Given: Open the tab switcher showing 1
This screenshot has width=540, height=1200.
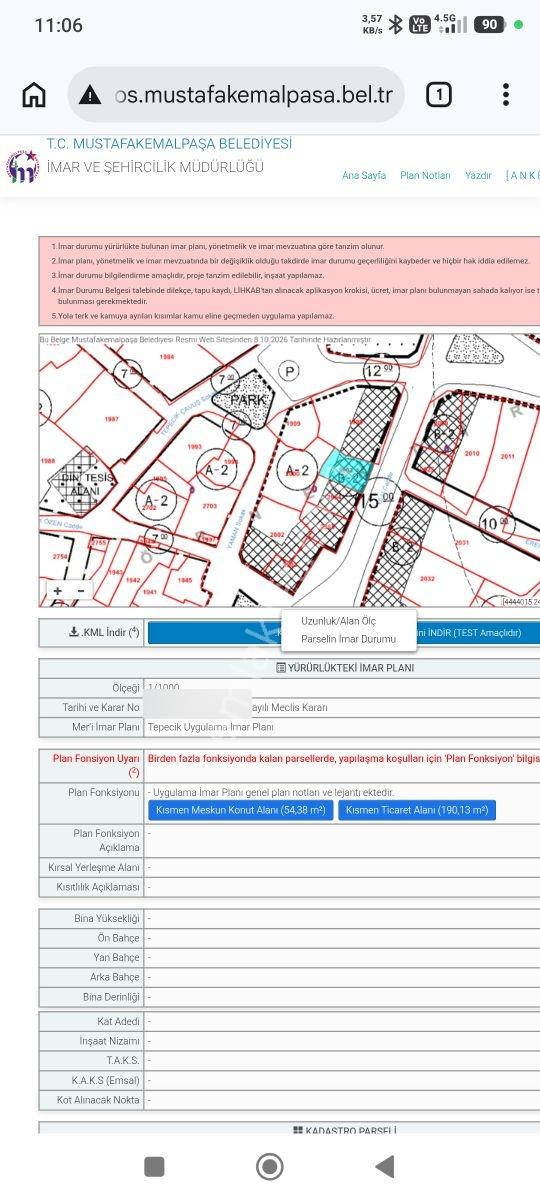Looking at the screenshot, I should pos(438,95).
